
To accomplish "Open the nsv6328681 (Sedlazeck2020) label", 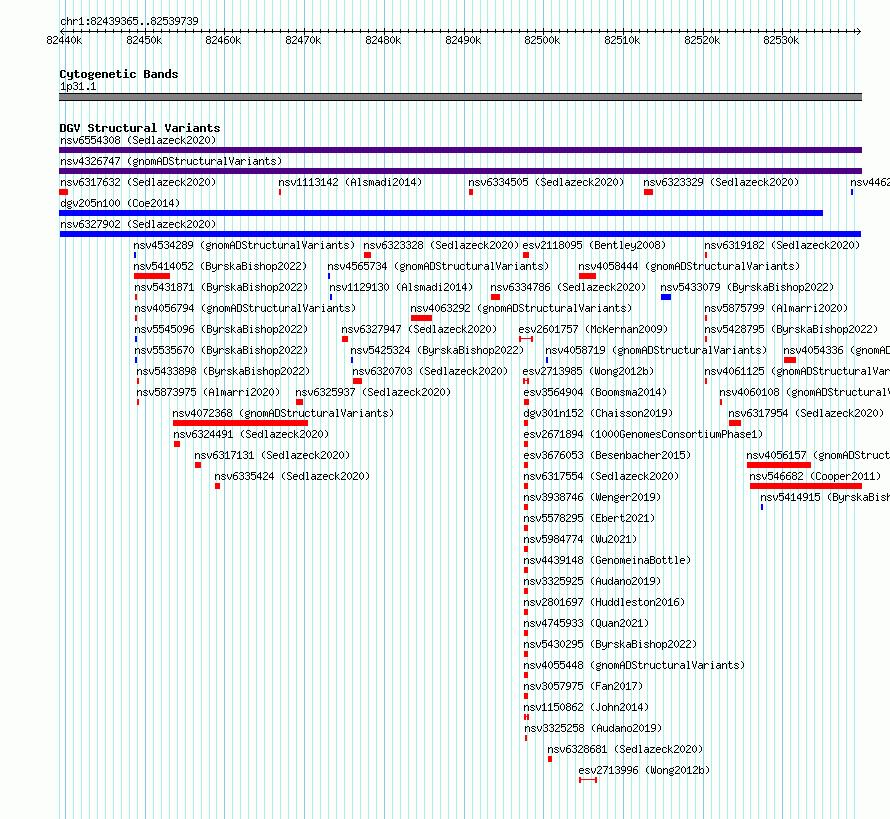I will coord(625,749).
